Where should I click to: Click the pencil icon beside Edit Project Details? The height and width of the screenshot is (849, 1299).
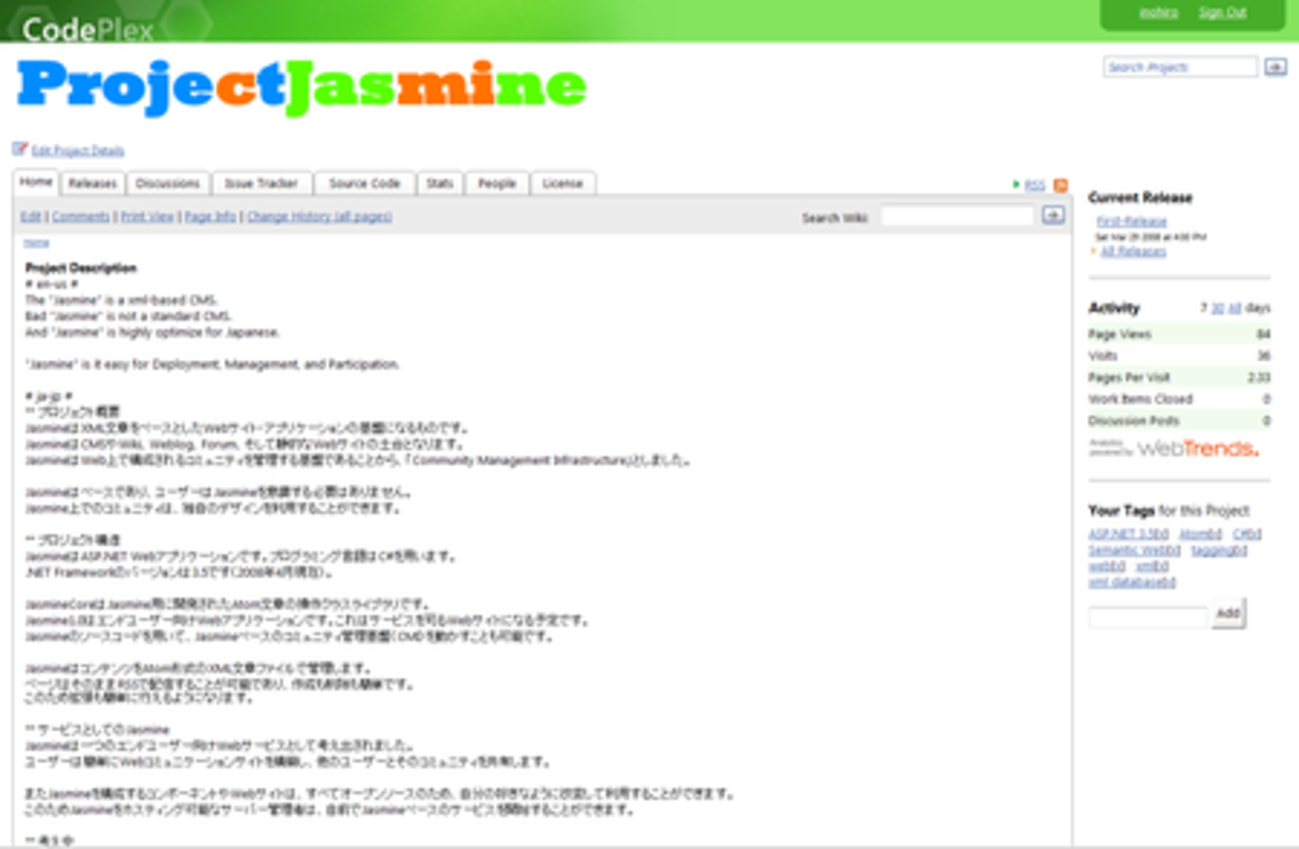[20, 149]
